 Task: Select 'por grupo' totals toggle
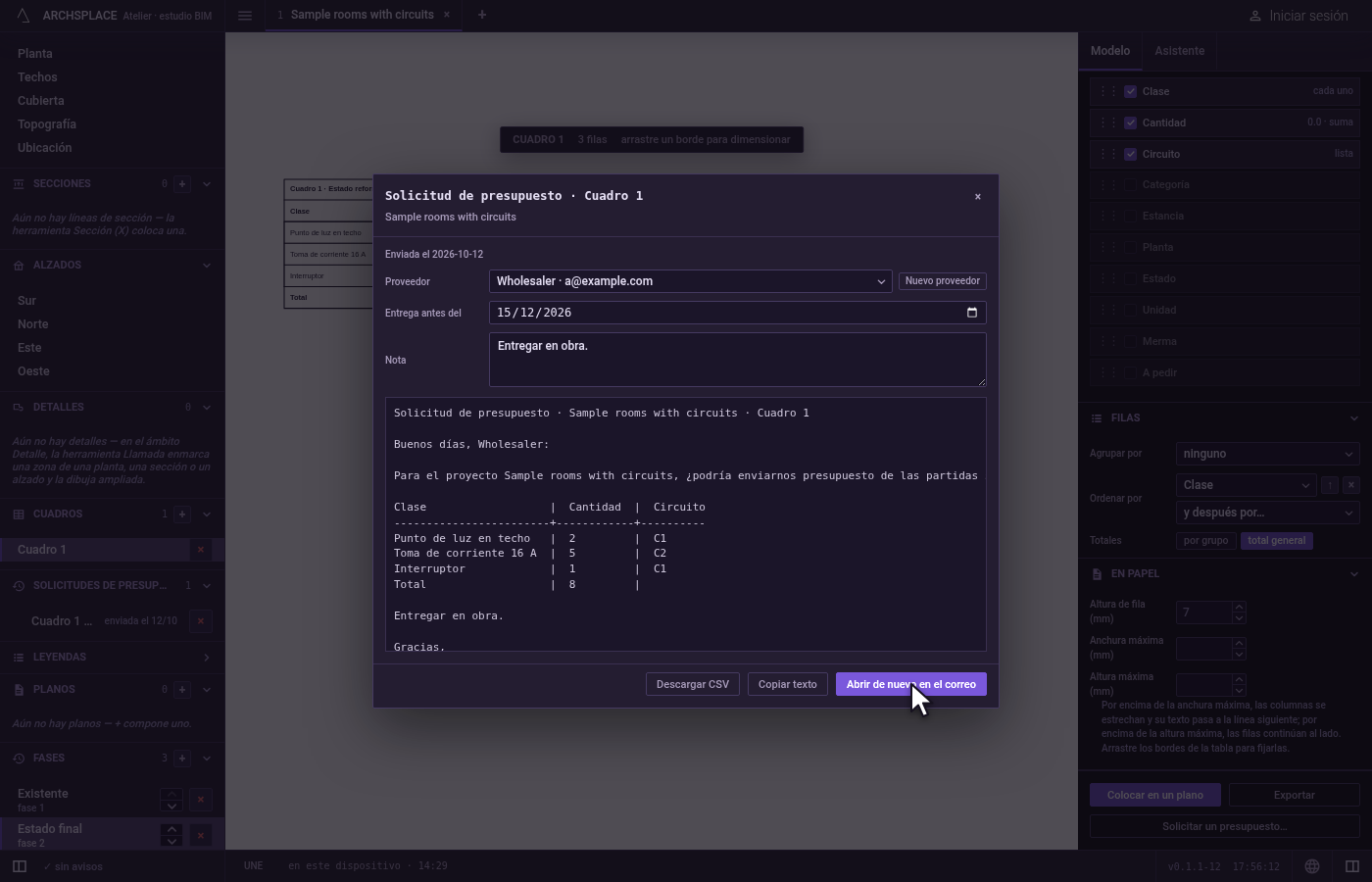(1205, 541)
